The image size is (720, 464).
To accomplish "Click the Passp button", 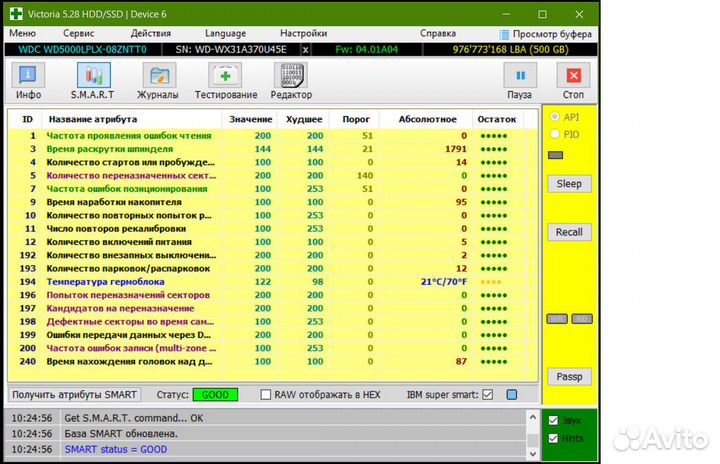I will (569, 377).
